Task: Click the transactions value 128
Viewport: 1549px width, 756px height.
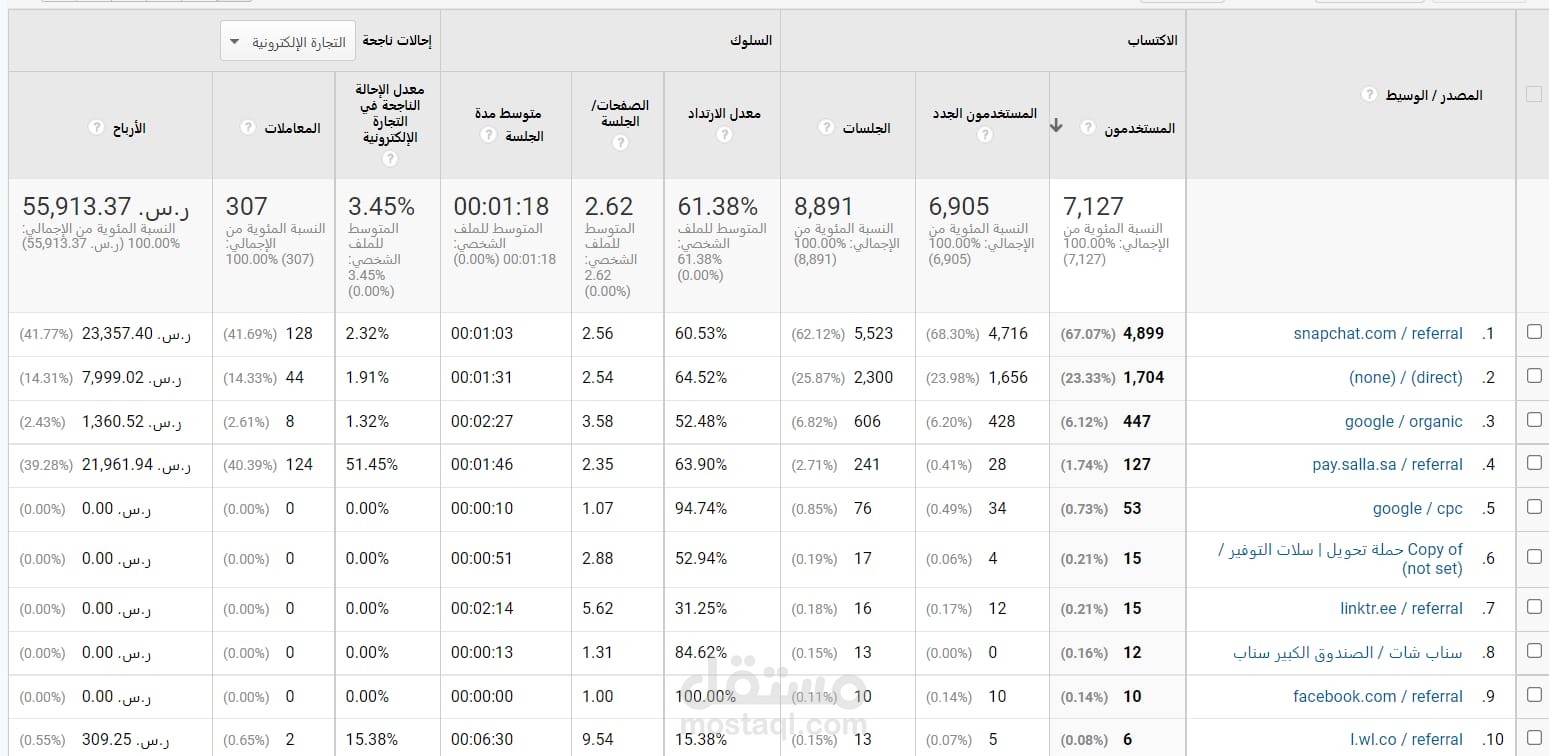Action: [299, 333]
